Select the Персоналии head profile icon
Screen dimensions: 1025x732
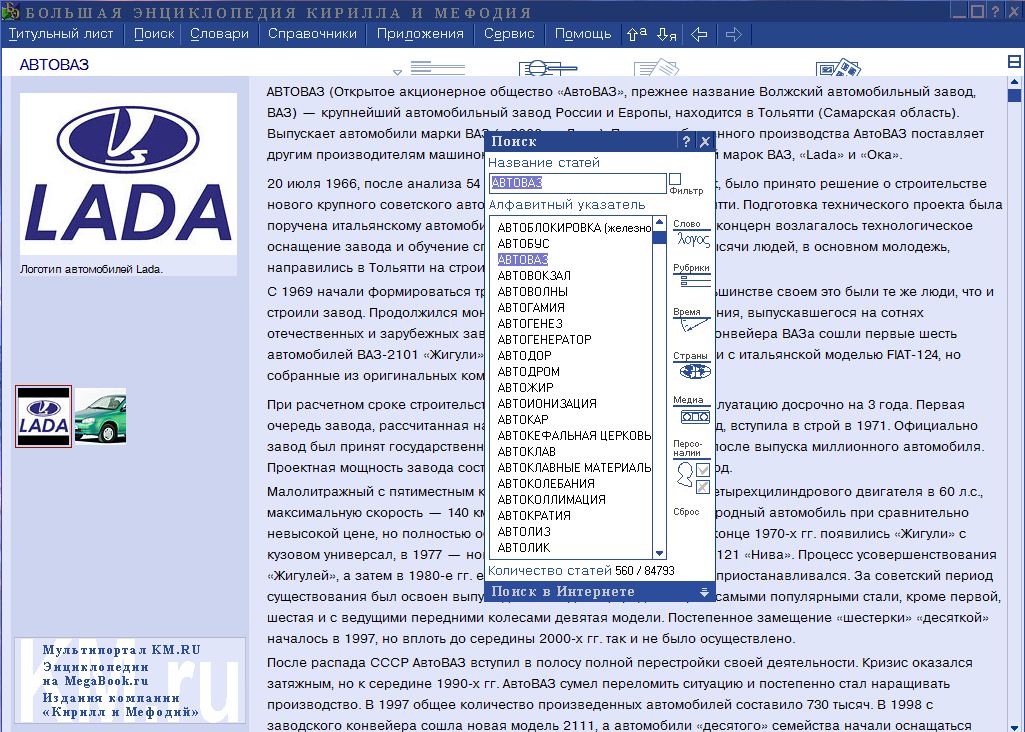pos(684,474)
